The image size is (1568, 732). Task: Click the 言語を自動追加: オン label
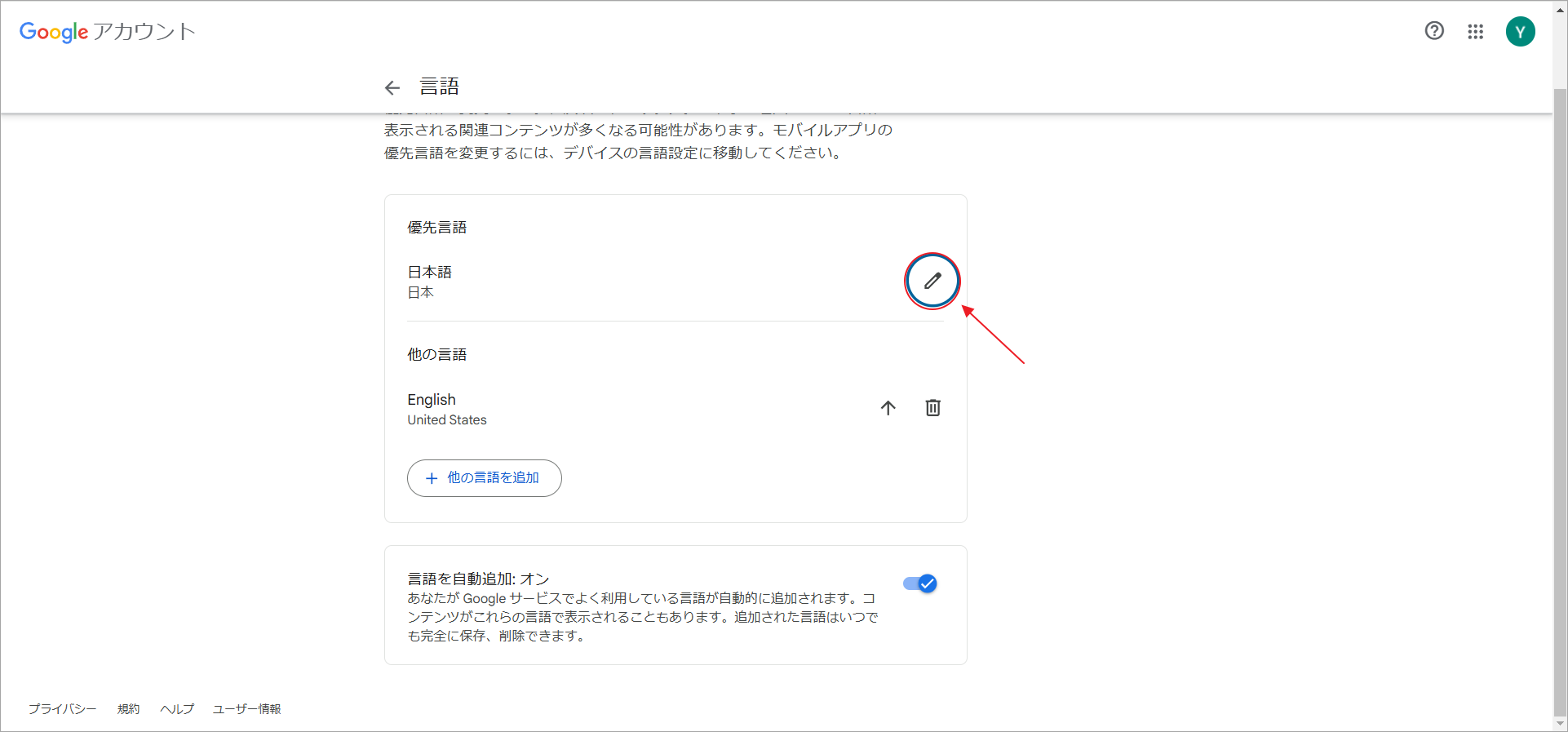click(x=478, y=579)
